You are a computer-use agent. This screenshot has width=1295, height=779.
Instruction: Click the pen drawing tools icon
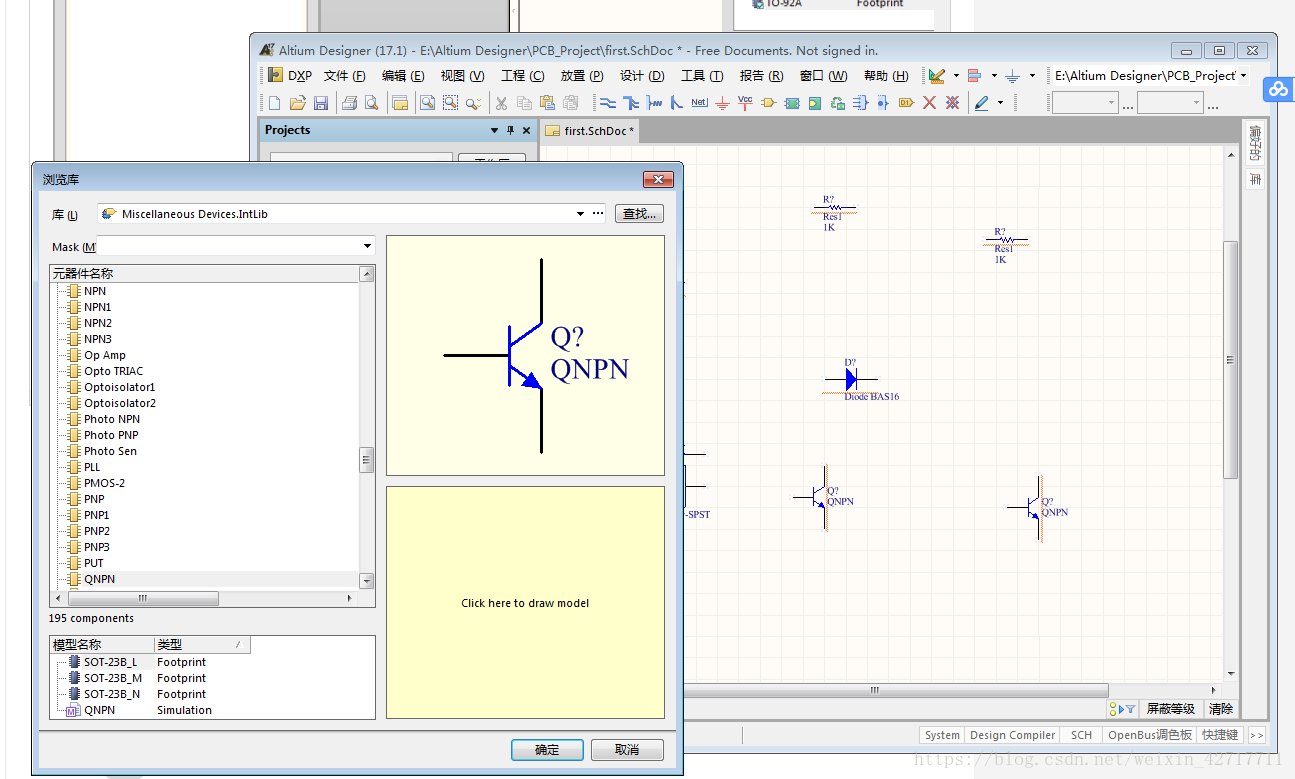[x=981, y=103]
